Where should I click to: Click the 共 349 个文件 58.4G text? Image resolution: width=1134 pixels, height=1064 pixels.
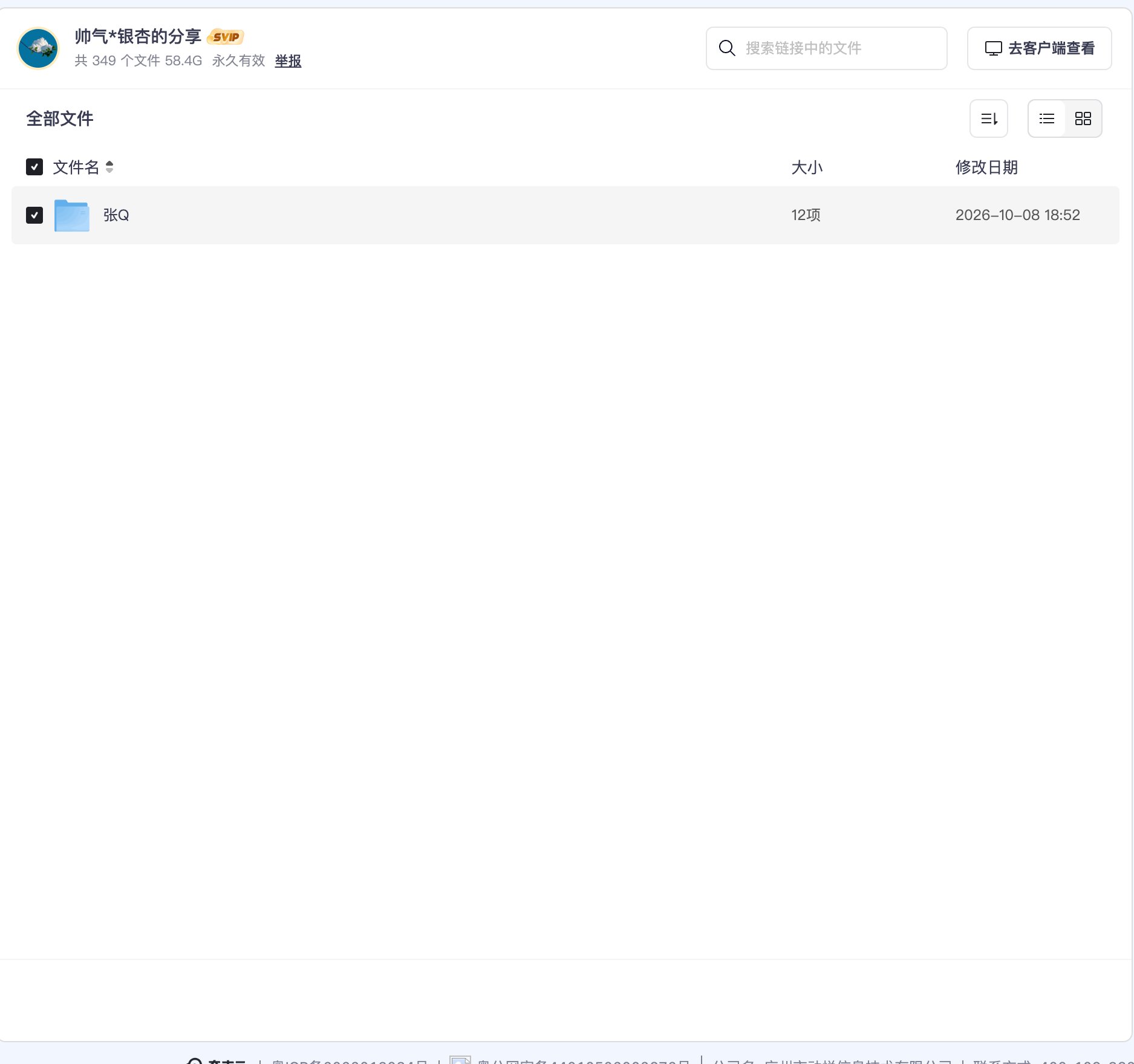[x=138, y=61]
